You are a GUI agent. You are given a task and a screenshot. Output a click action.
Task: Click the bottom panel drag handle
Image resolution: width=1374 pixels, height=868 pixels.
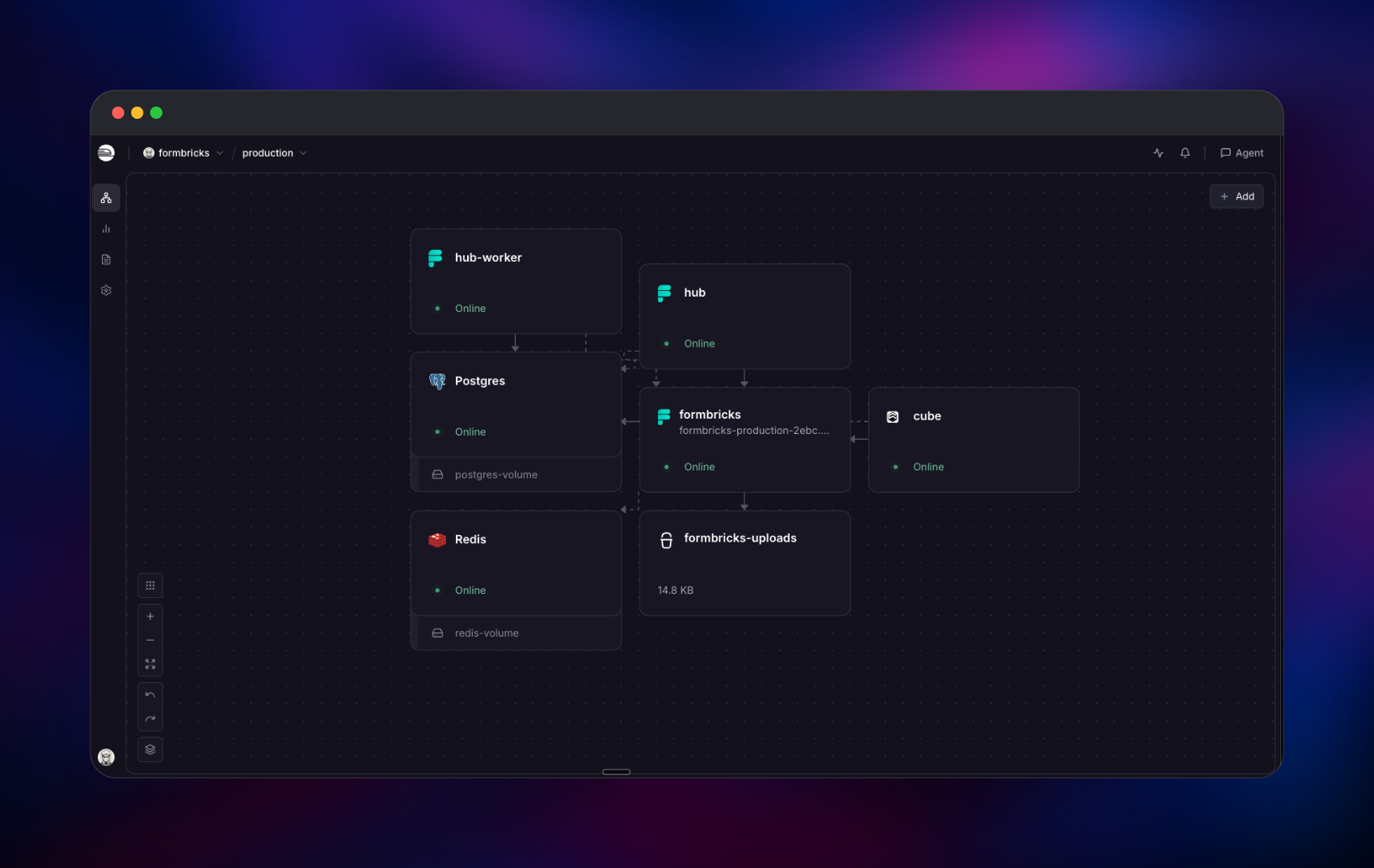(616, 772)
